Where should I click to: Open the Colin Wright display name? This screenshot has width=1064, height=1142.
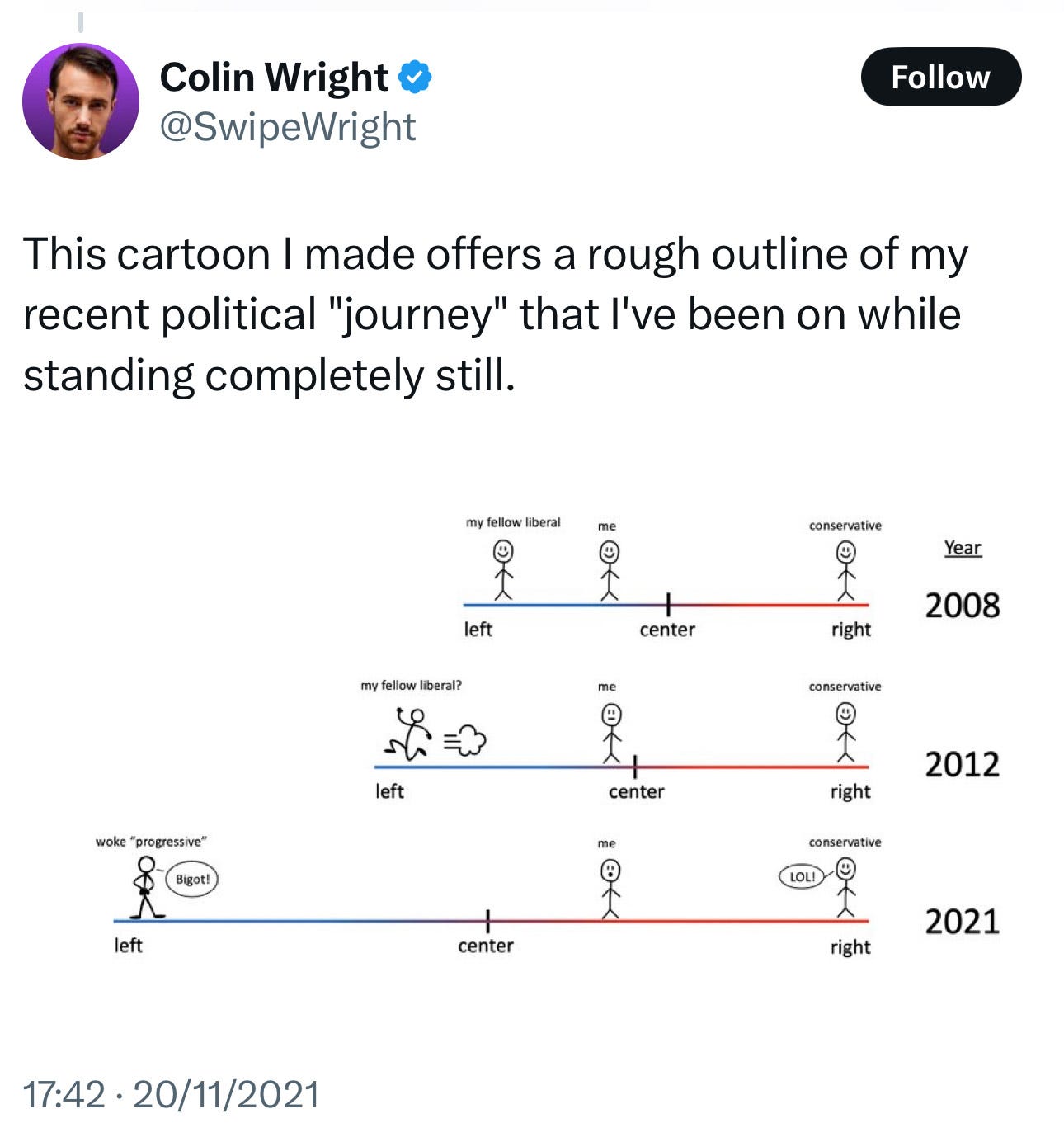pyautogui.click(x=274, y=77)
